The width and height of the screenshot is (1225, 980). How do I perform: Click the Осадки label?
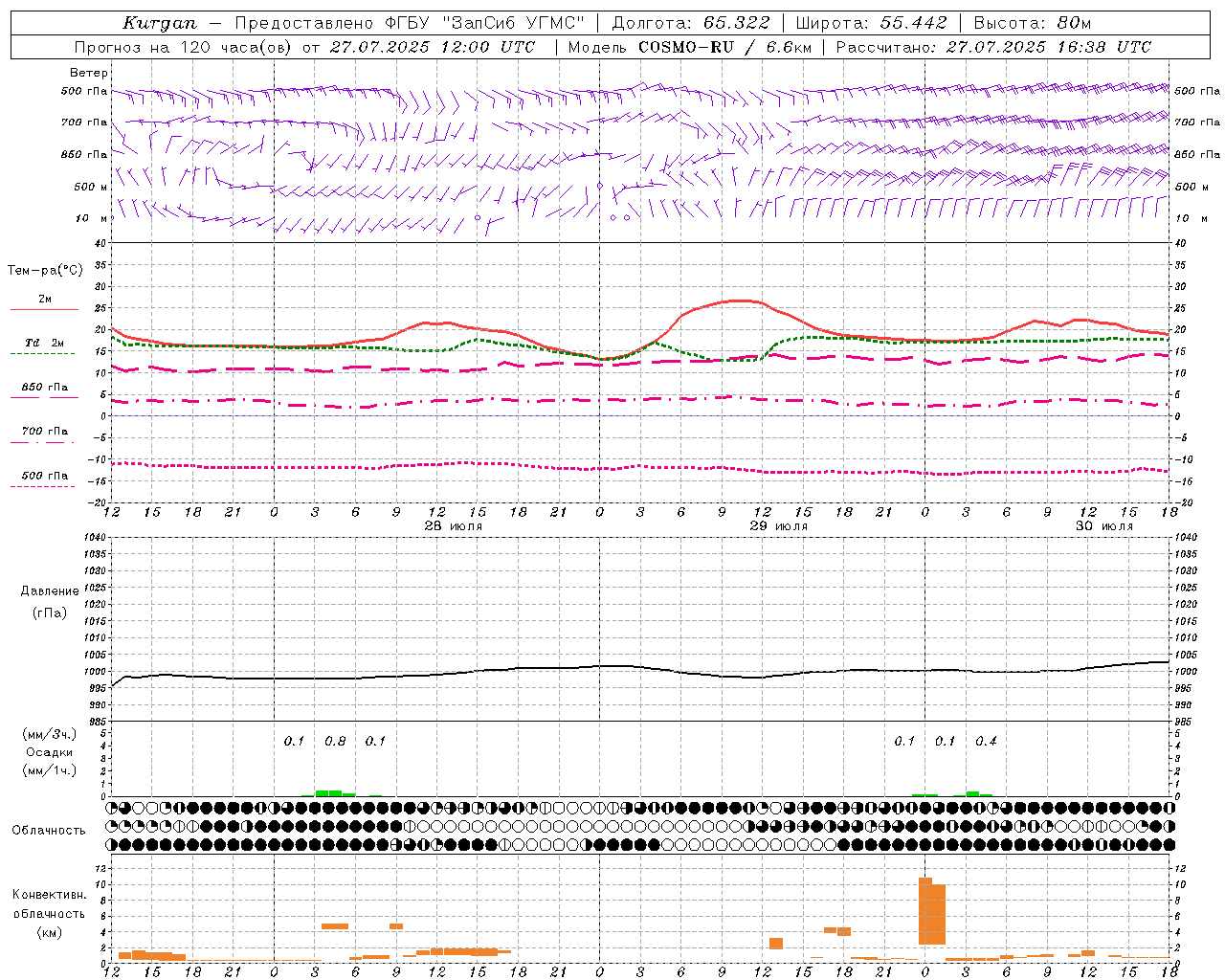(49, 752)
